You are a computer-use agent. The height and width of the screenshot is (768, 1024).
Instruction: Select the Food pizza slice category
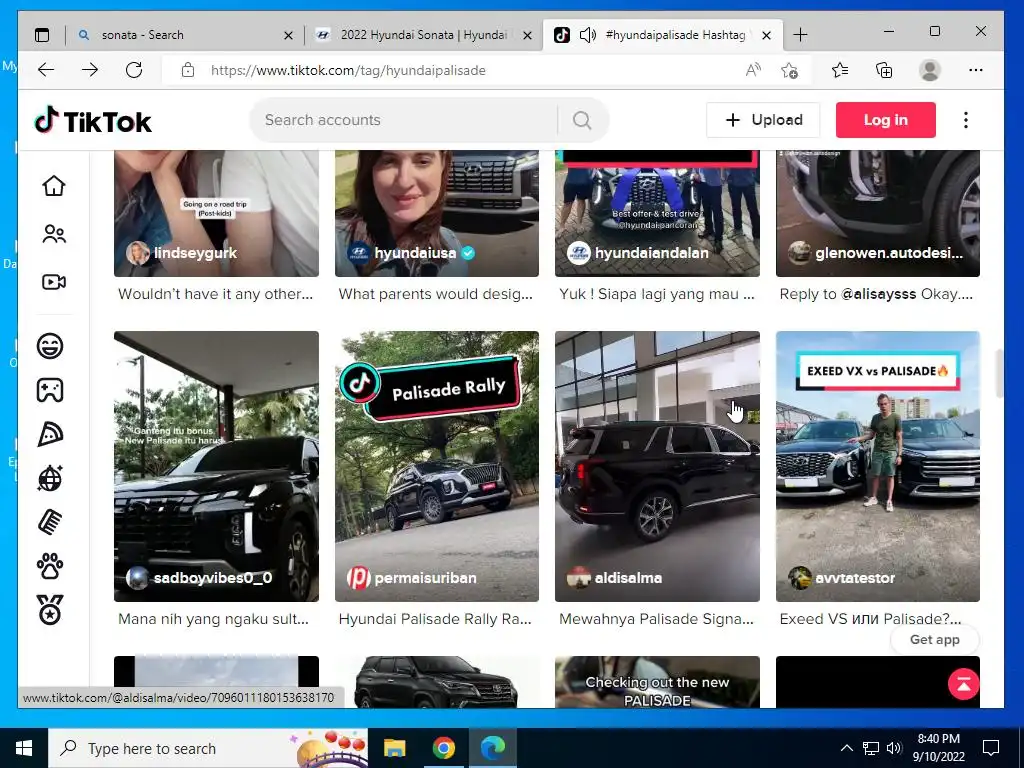(x=50, y=434)
